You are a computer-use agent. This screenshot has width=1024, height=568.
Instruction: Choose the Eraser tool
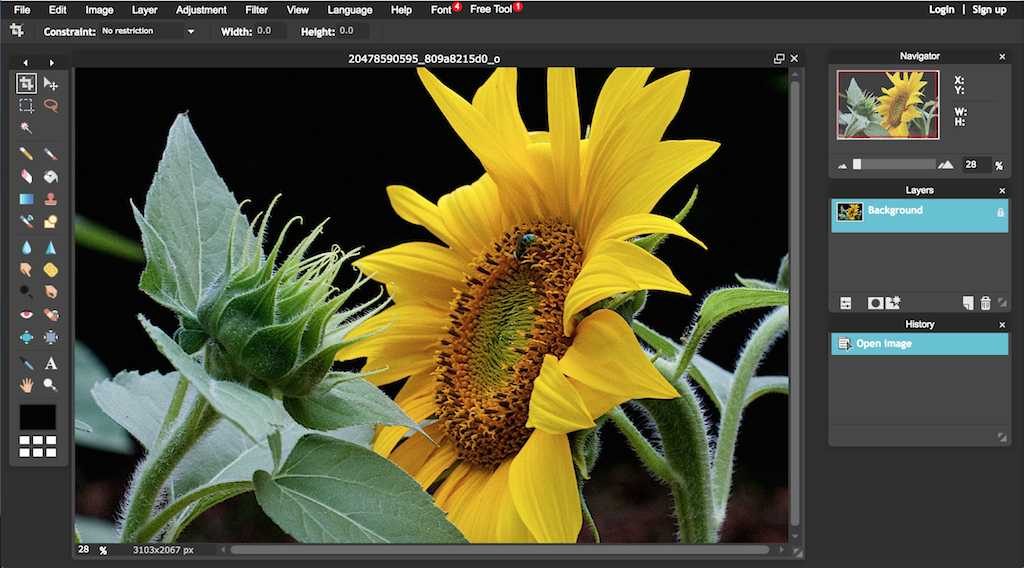pyautogui.click(x=27, y=176)
